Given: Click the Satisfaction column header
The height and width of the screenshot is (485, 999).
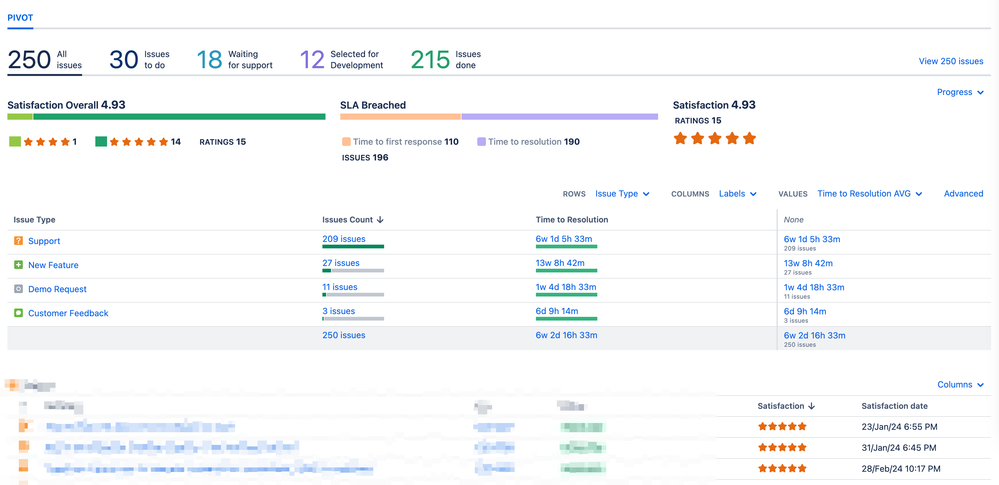Looking at the screenshot, I should [x=780, y=406].
